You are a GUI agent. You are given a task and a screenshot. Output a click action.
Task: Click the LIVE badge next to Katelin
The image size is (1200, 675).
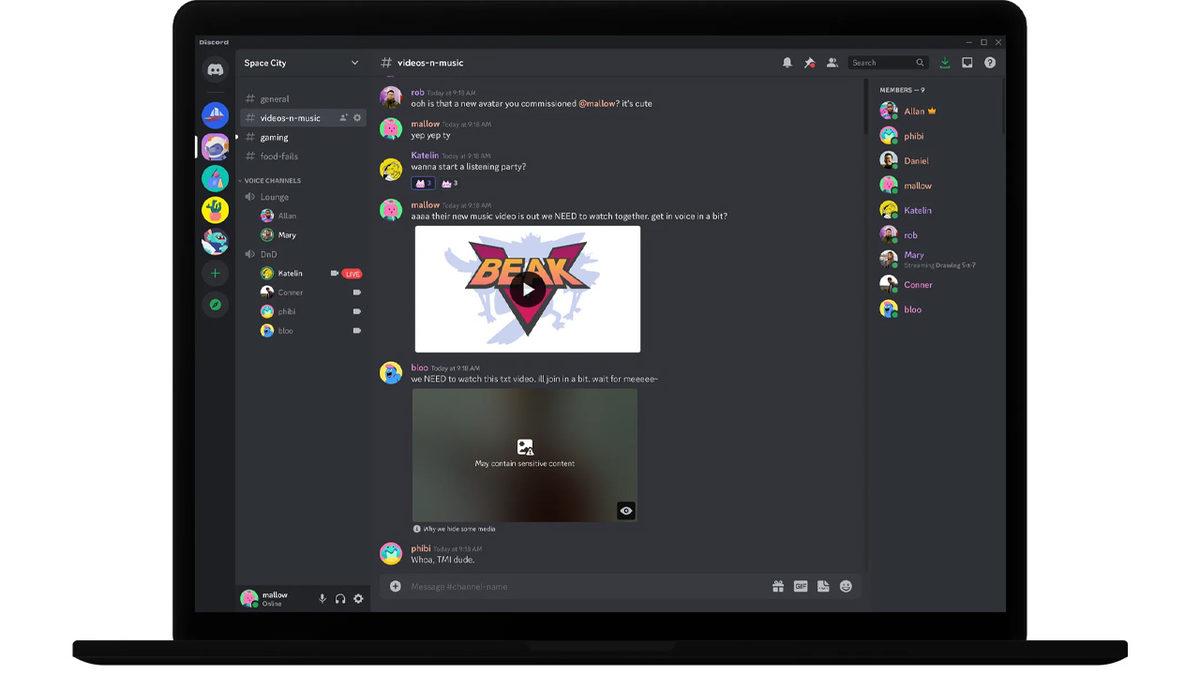(352, 272)
